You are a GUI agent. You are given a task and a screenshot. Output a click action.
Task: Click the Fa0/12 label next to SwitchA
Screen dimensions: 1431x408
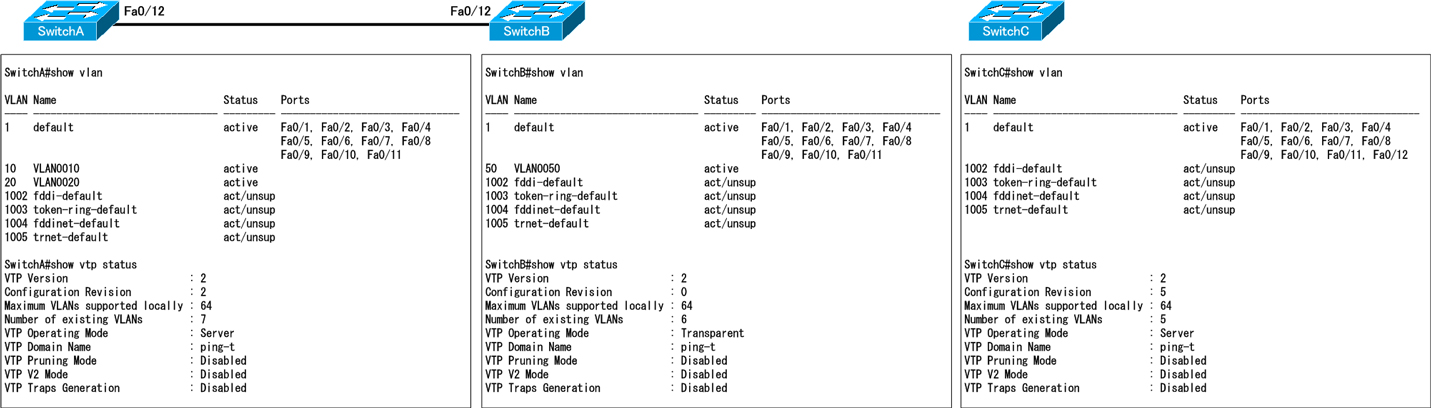(x=143, y=11)
